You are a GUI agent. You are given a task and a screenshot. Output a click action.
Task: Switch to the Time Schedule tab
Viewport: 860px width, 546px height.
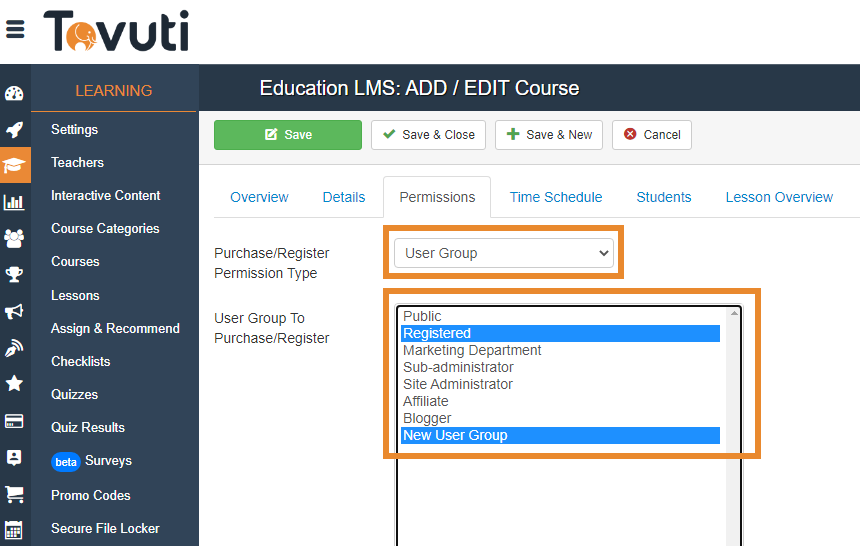click(556, 197)
